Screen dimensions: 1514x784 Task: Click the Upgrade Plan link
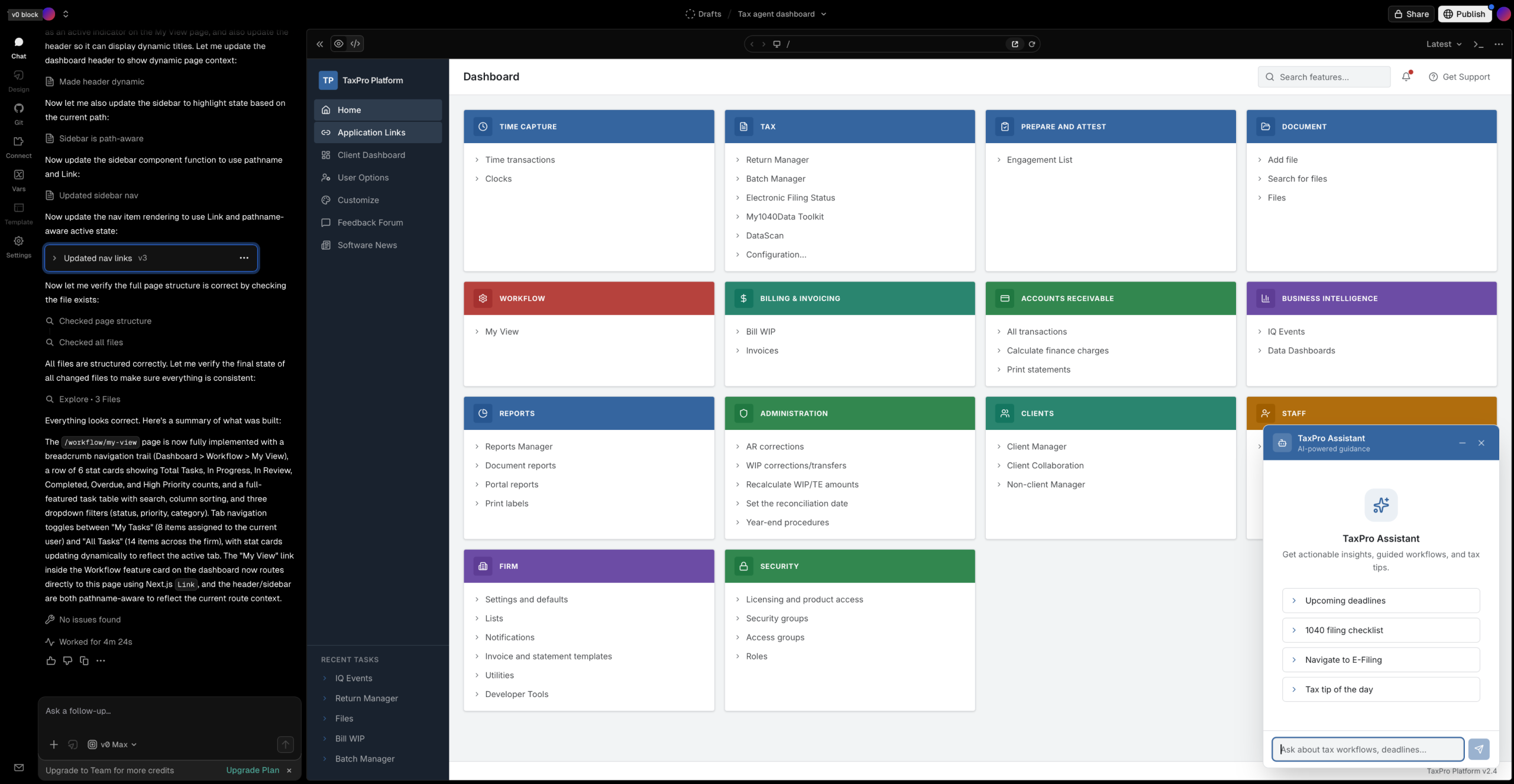(x=253, y=770)
